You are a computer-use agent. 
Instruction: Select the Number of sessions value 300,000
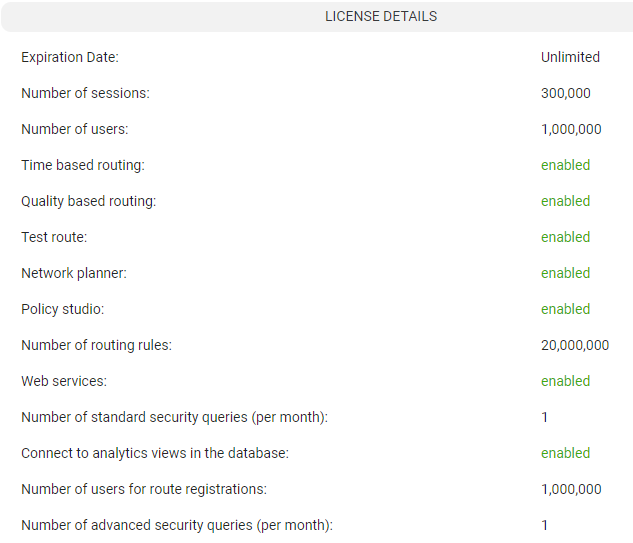click(x=566, y=93)
